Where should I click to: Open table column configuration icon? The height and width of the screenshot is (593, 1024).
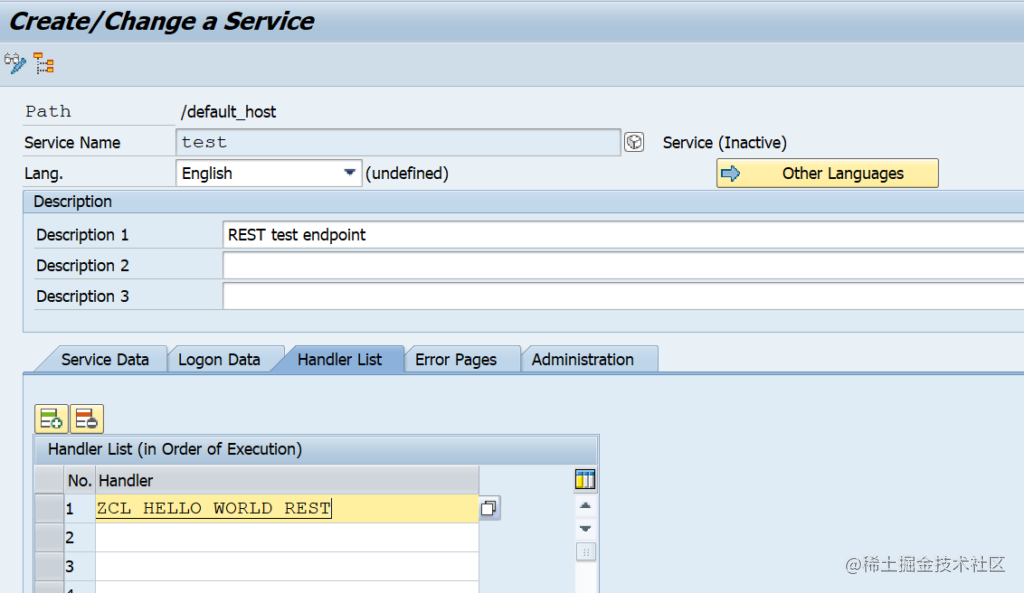(585, 480)
